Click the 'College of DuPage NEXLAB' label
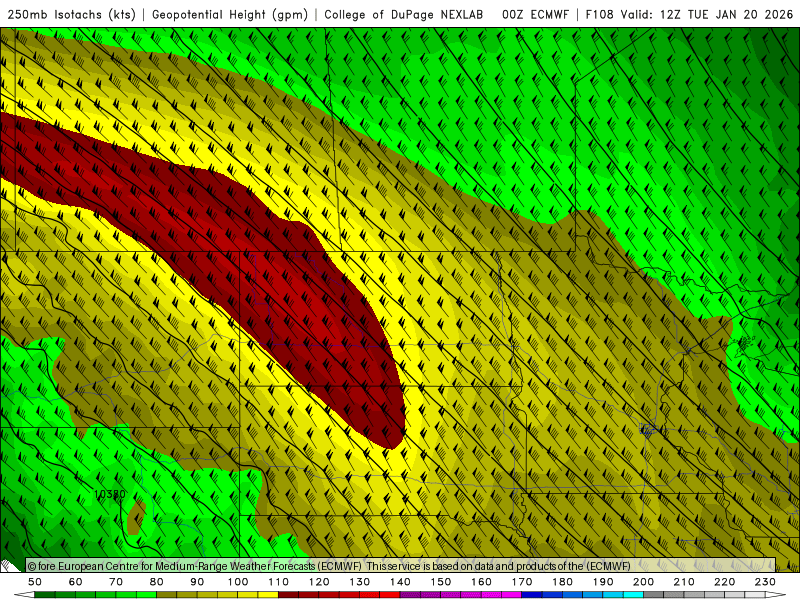Image resolution: width=800 pixels, height=600 pixels. [x=404, y=14]
